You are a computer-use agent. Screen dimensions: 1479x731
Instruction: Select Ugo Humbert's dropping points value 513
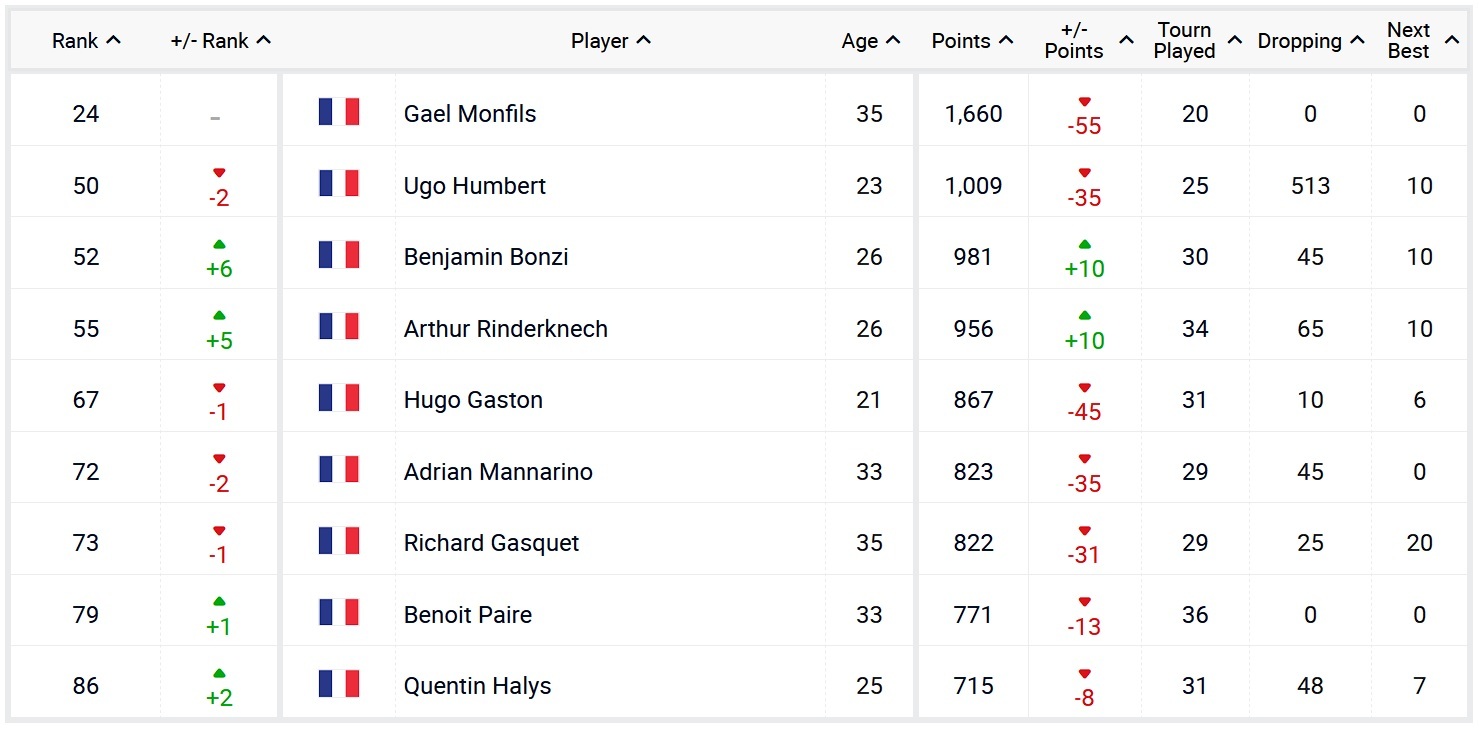pyautogui.click(x=1310, y=185)
